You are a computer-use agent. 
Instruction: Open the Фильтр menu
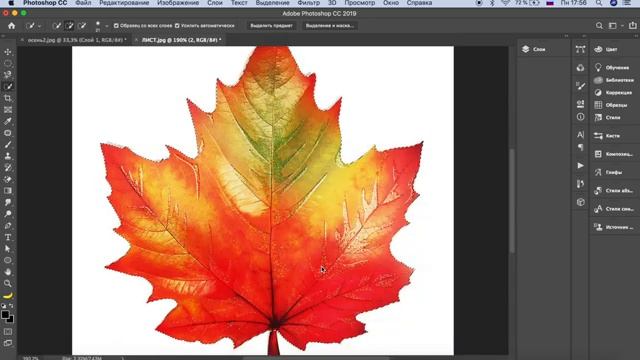click(309, 3)
